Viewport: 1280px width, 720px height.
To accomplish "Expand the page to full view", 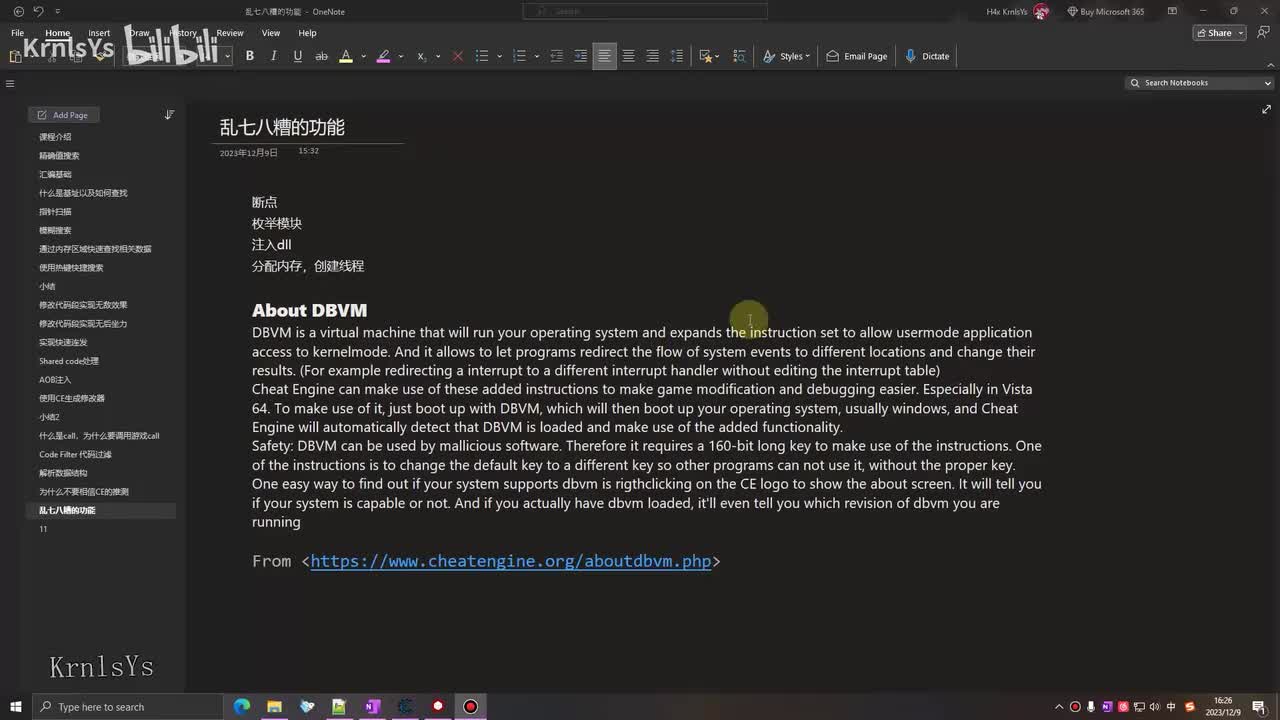I will pos(1267,109).
